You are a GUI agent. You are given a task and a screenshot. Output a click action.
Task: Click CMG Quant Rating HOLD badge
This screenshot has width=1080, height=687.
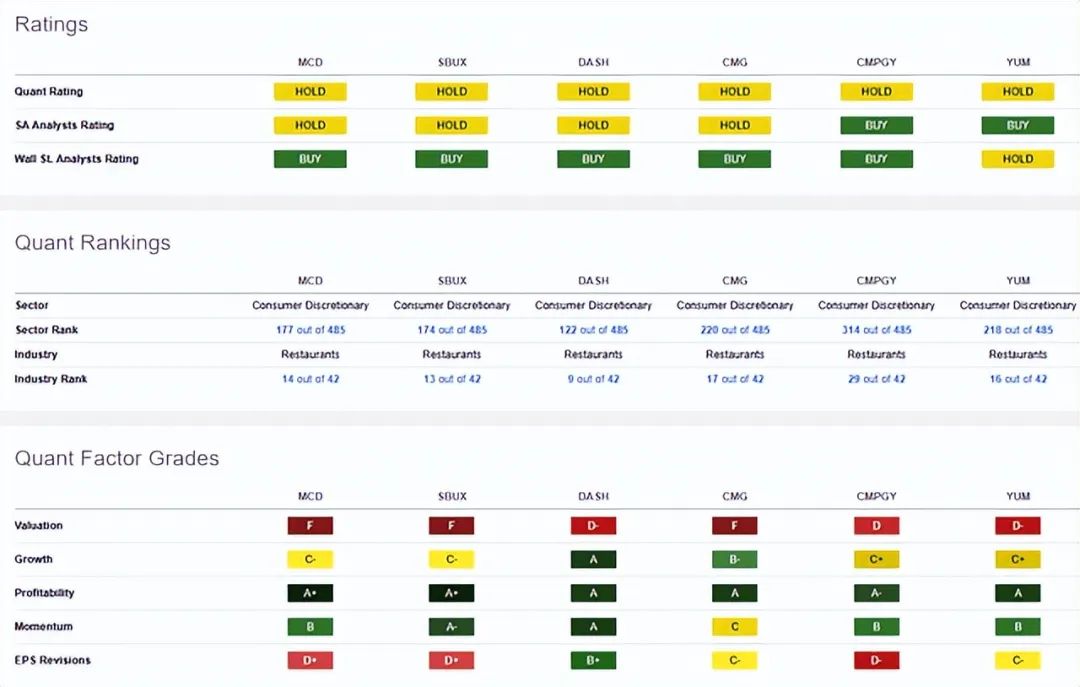pyautogui.click(x=735, y=92)
